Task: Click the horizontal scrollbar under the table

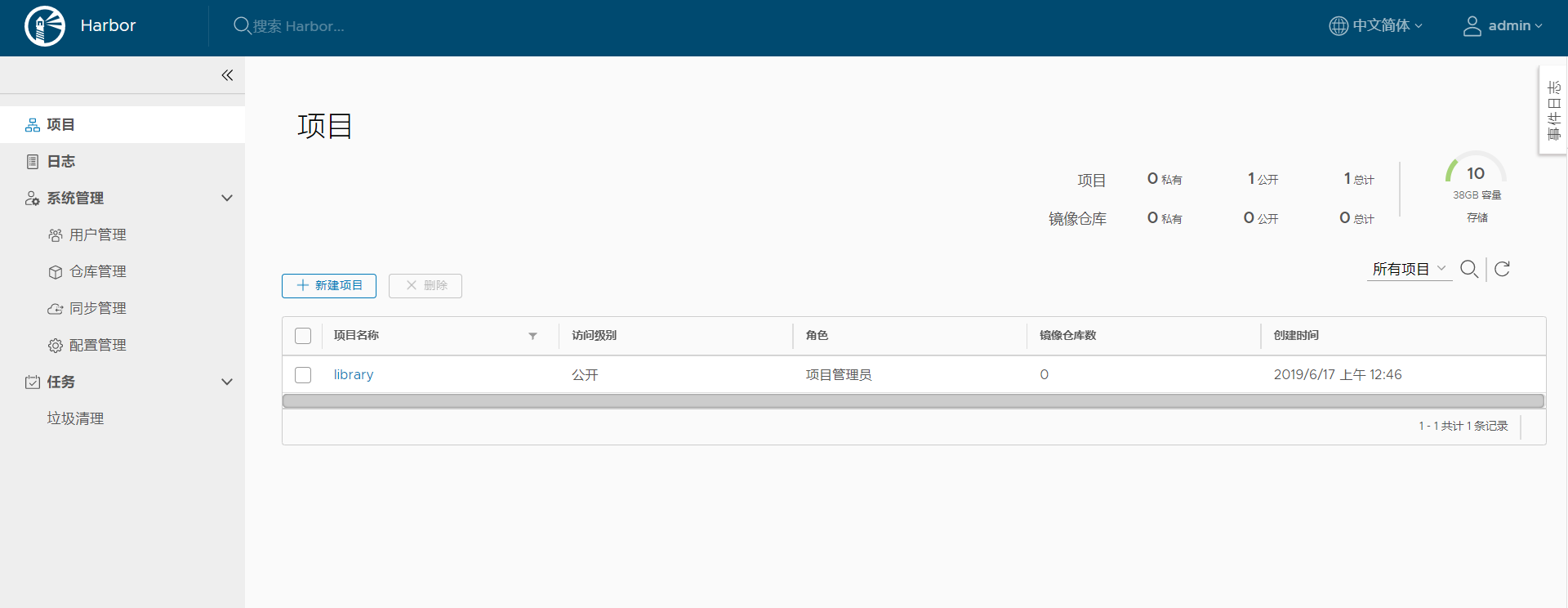Action: tap(912, 401)
